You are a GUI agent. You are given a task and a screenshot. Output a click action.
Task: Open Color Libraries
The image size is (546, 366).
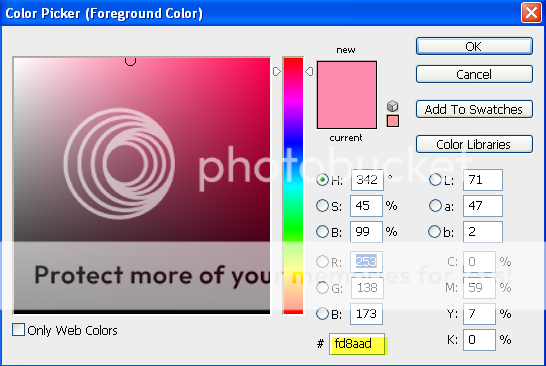pyautogui.click(x=474, y=144)
